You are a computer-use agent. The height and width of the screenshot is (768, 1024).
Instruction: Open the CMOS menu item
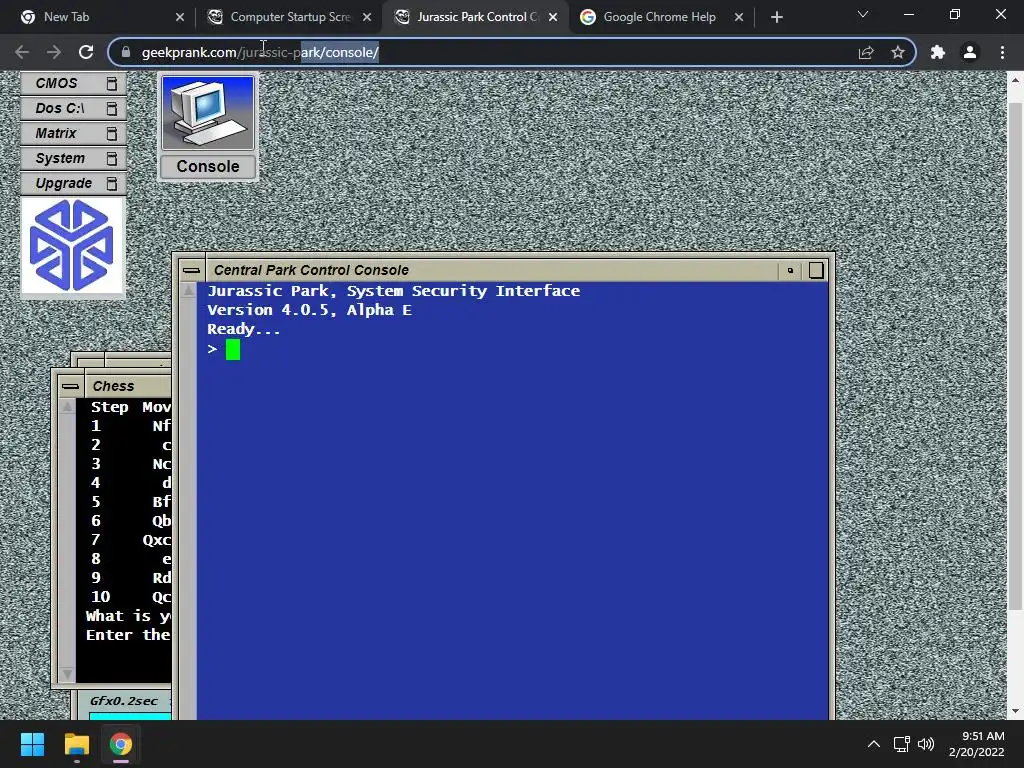(73, 84)
